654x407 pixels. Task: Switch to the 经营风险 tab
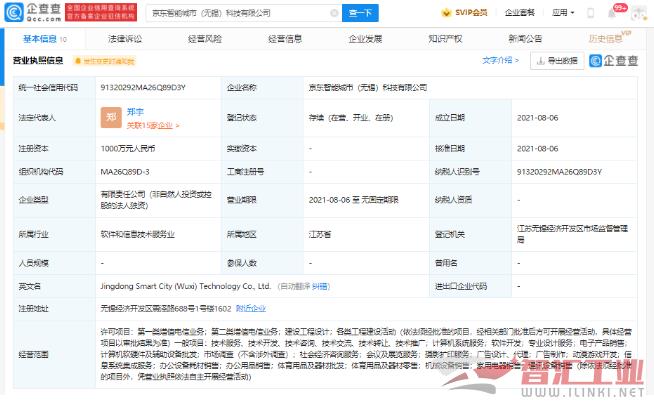pyautogui.click(x=205, y=39)
